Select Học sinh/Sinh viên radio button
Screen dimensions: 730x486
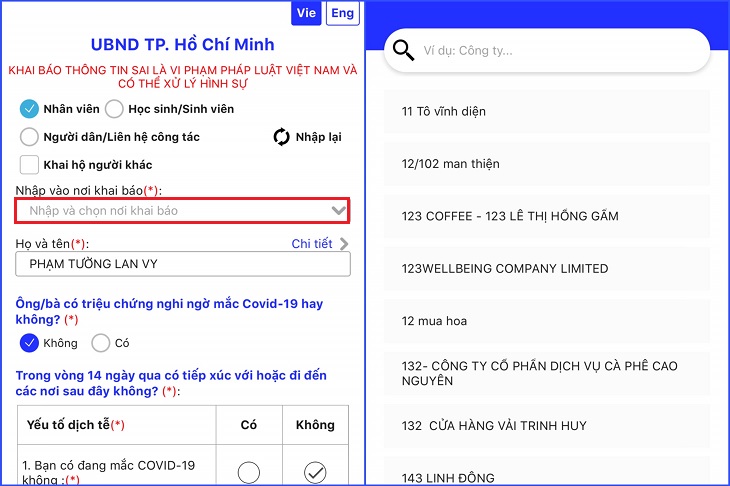click(x=114, y=109)
